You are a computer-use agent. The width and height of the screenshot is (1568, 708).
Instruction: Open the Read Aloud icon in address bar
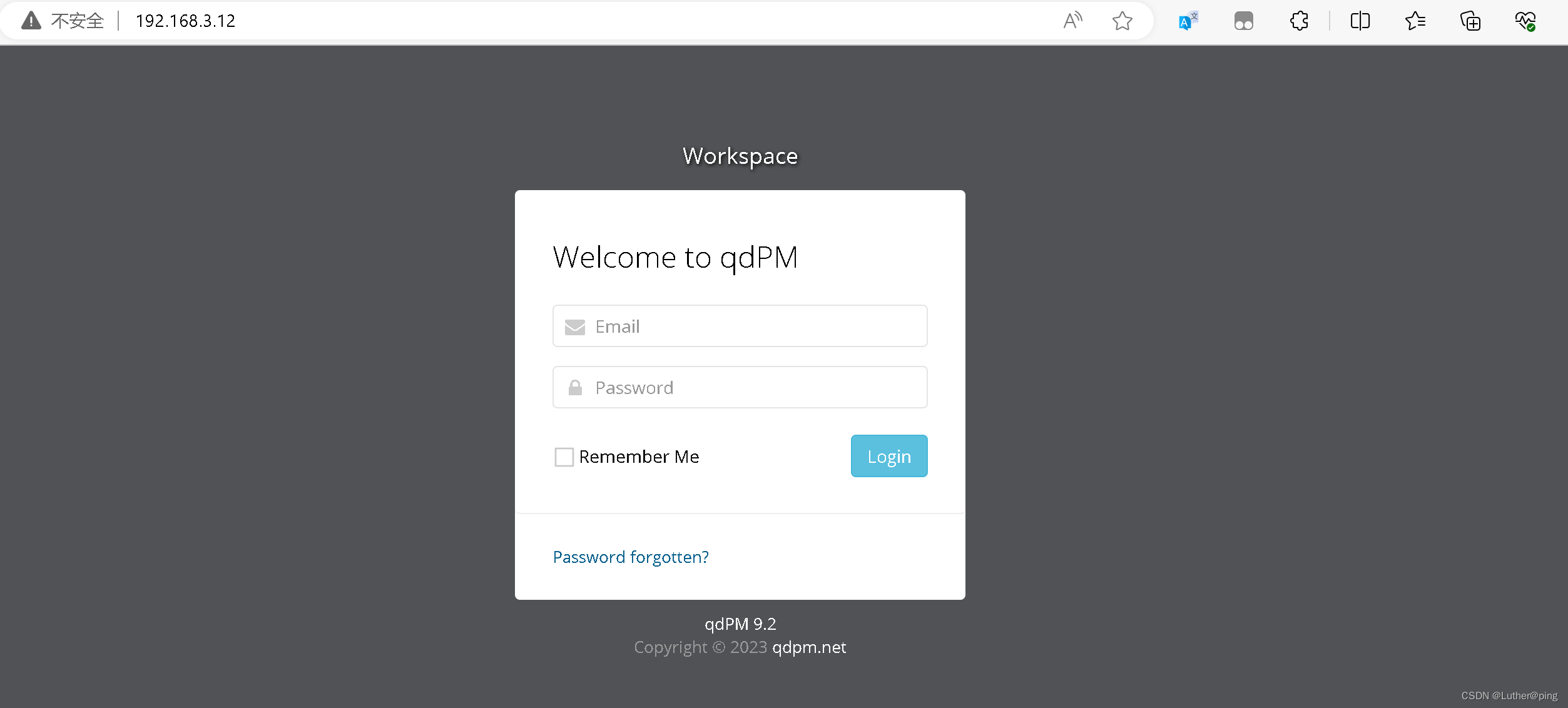pos(1072,21)
